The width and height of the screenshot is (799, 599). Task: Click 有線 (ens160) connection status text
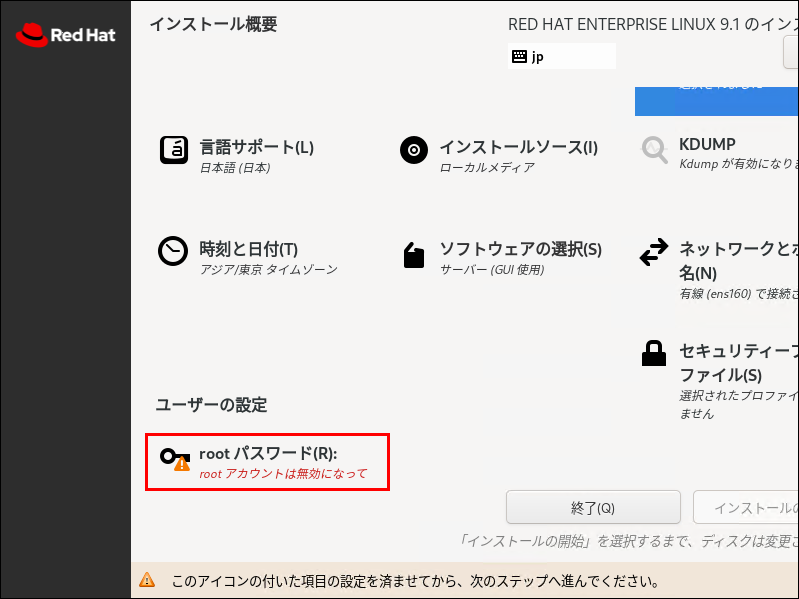tap(739, 293)
